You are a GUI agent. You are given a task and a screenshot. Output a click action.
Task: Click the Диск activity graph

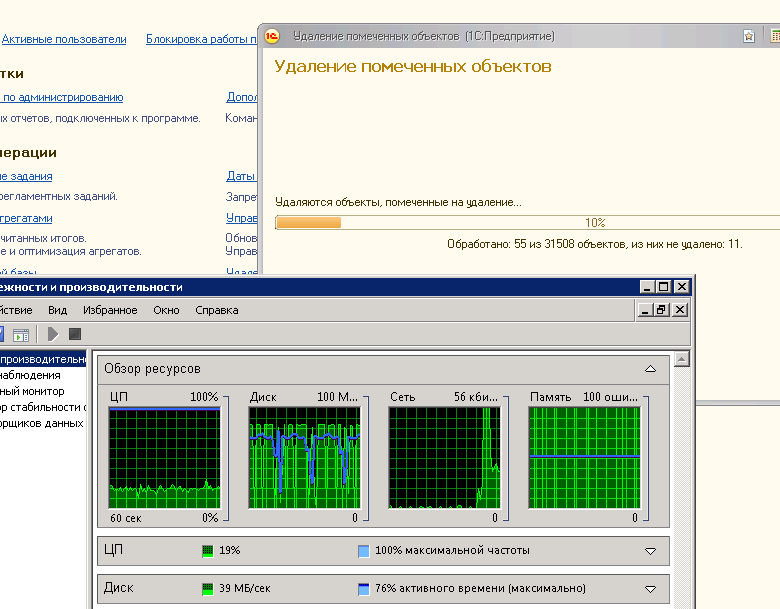point(304,458)
